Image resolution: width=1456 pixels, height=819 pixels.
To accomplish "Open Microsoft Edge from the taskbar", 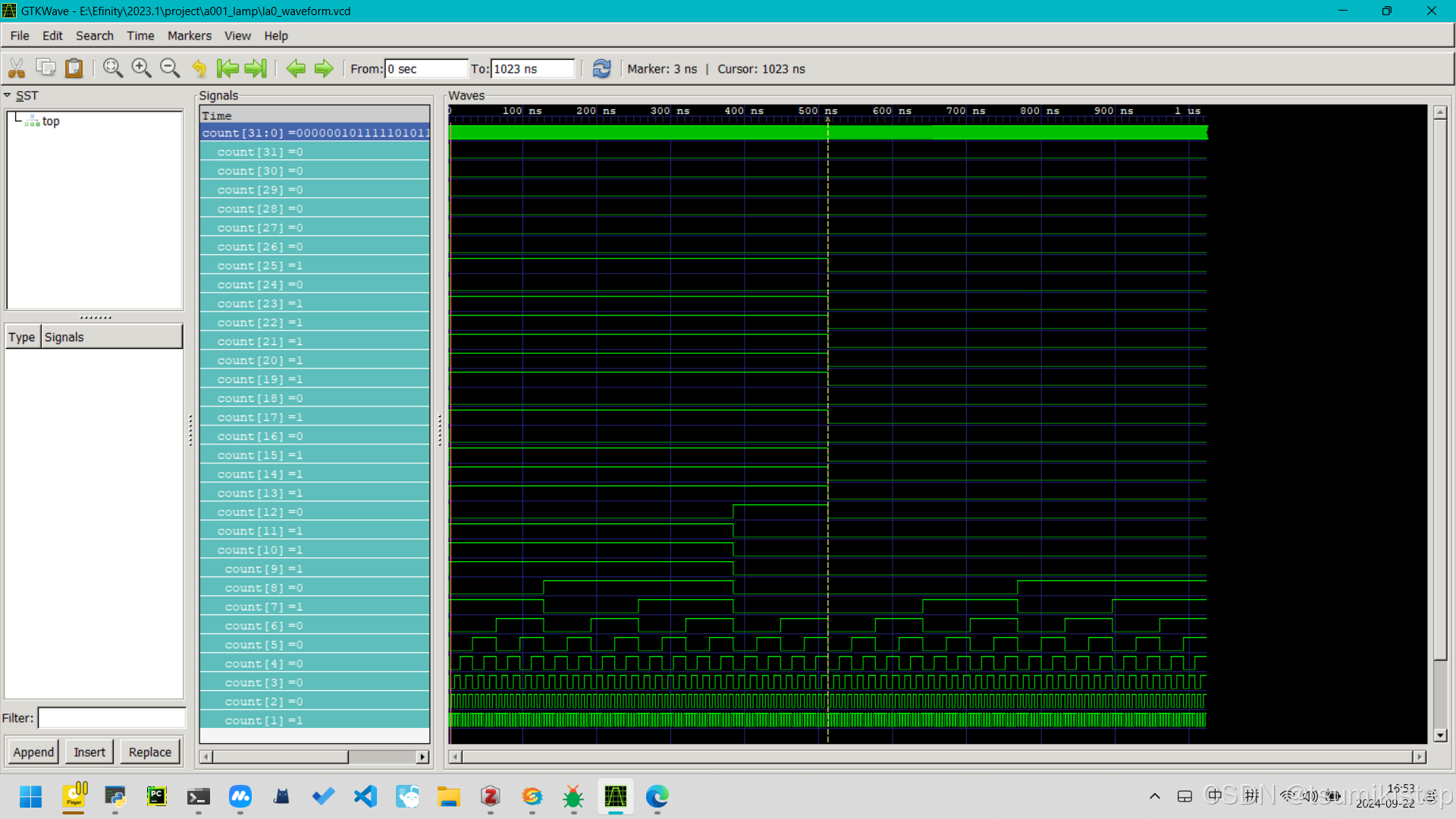I will [657, 796].
